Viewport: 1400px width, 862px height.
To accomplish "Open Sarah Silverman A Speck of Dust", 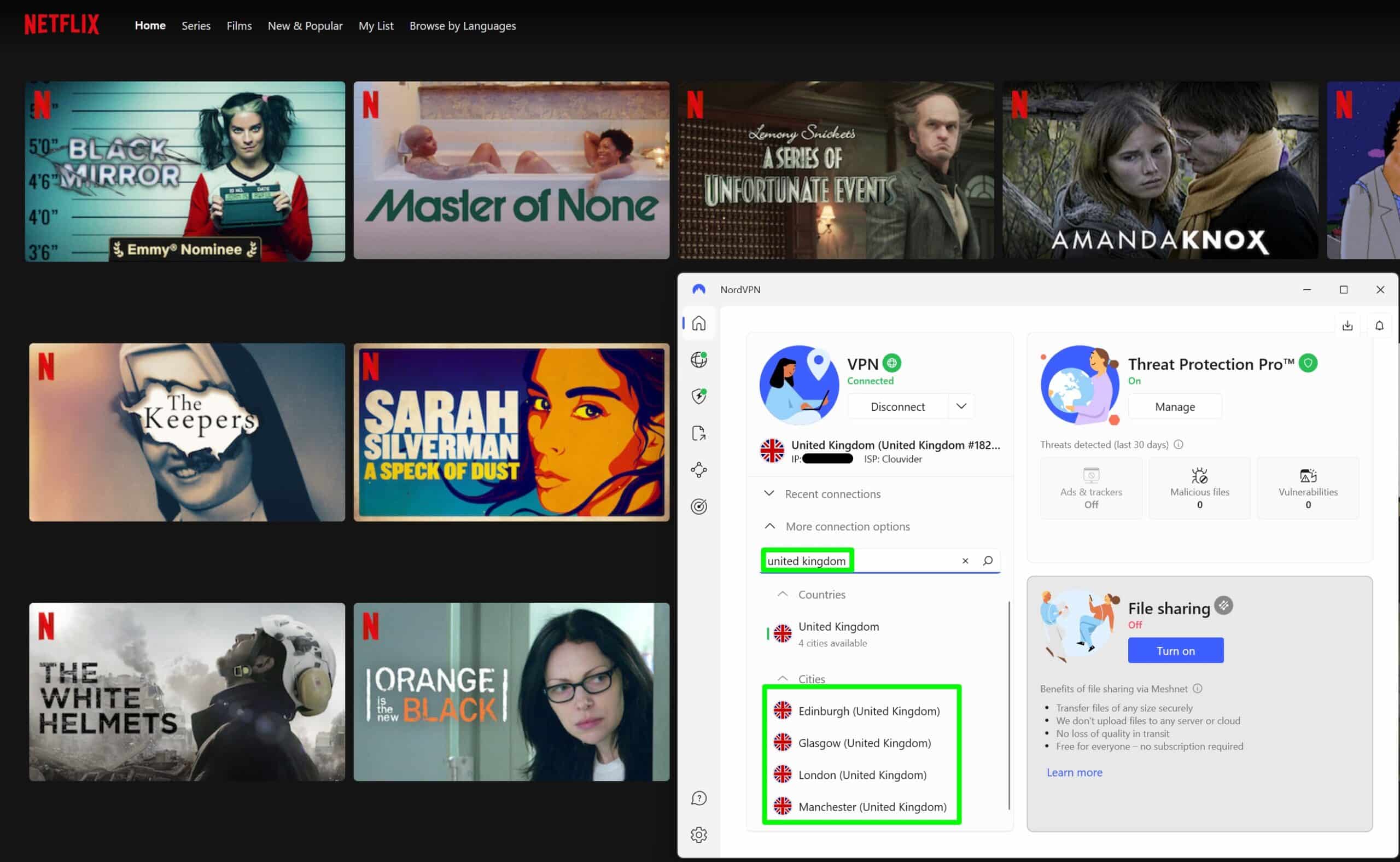I will click(511, 432).
